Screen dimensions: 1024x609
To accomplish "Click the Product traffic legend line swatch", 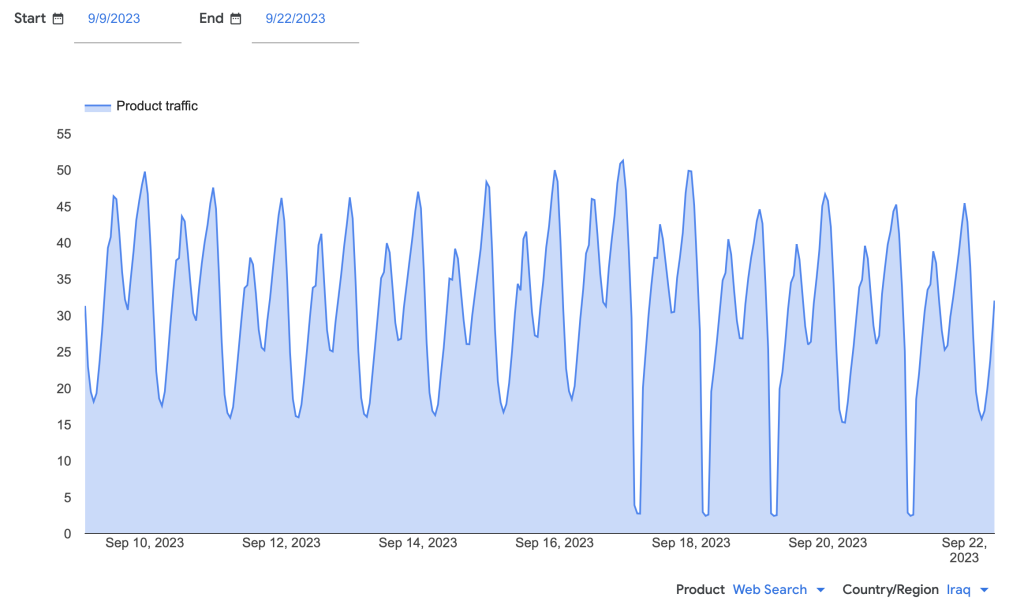I will click(x=97, y=106).
